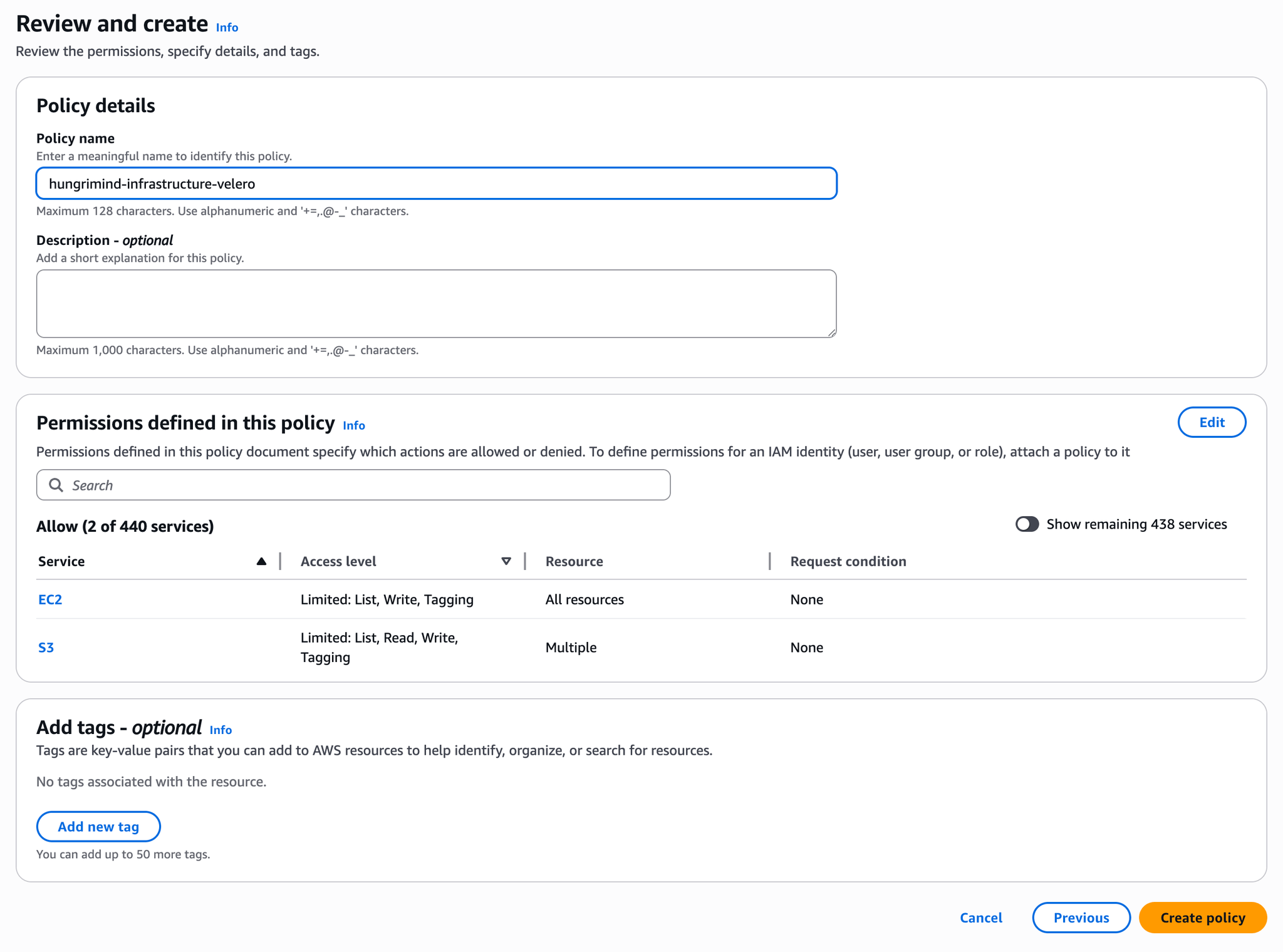Open the EC2 service details link
1283x952 pixels.
pos(49,599)
